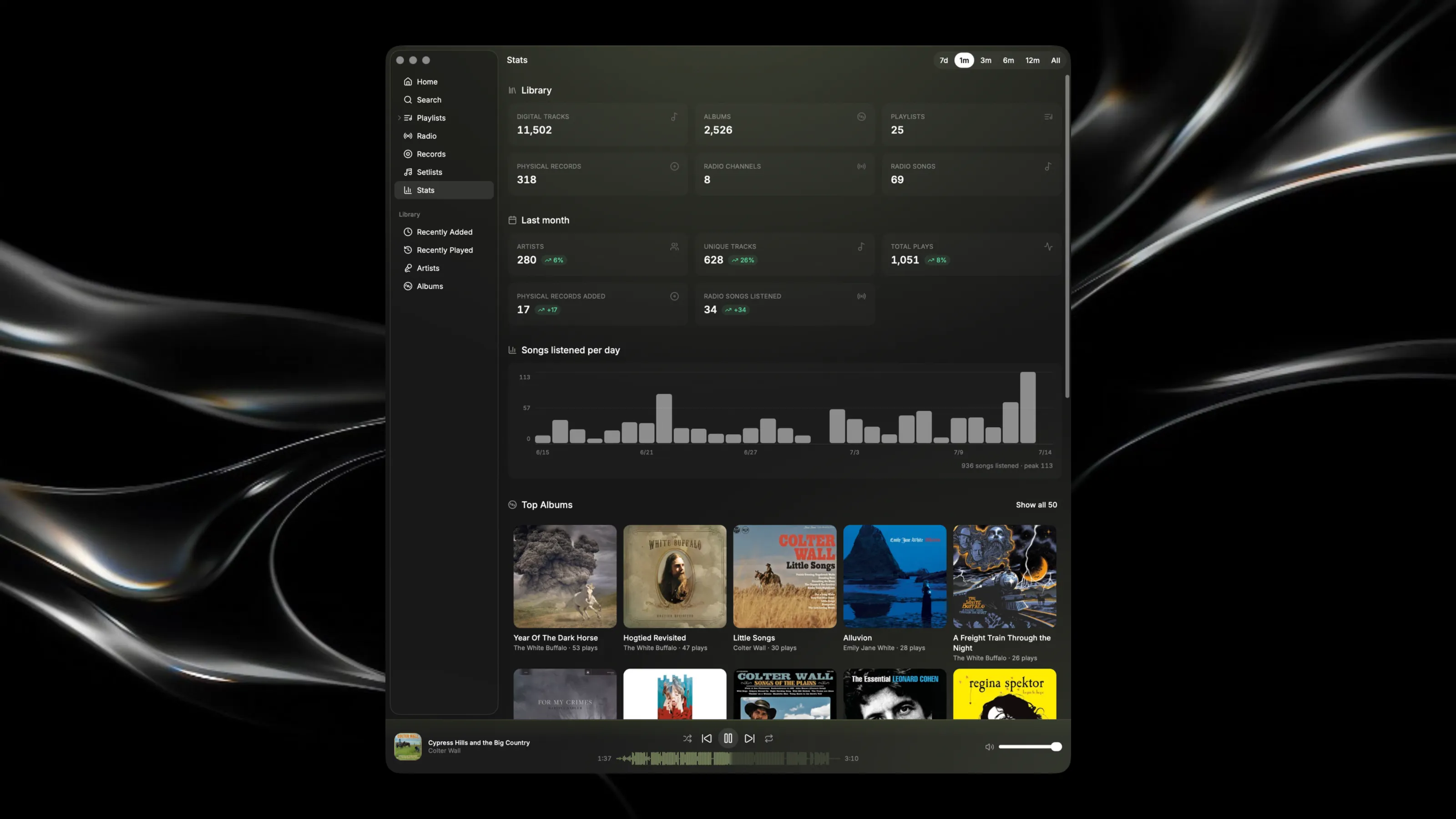Open the Regina Spektor album cover

point(1004,694)
